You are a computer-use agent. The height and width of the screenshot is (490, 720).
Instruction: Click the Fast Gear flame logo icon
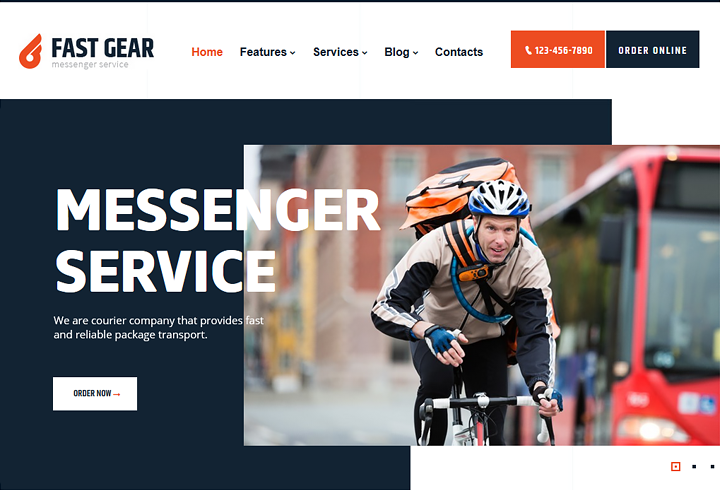click(31, 51)
